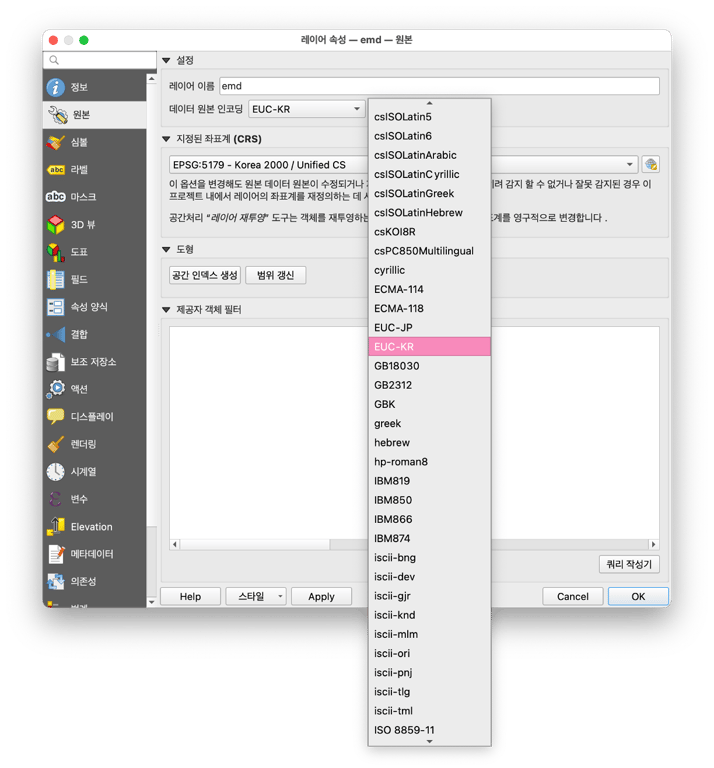Choose csISOLatinArabic encoding

tap(429, 155)
